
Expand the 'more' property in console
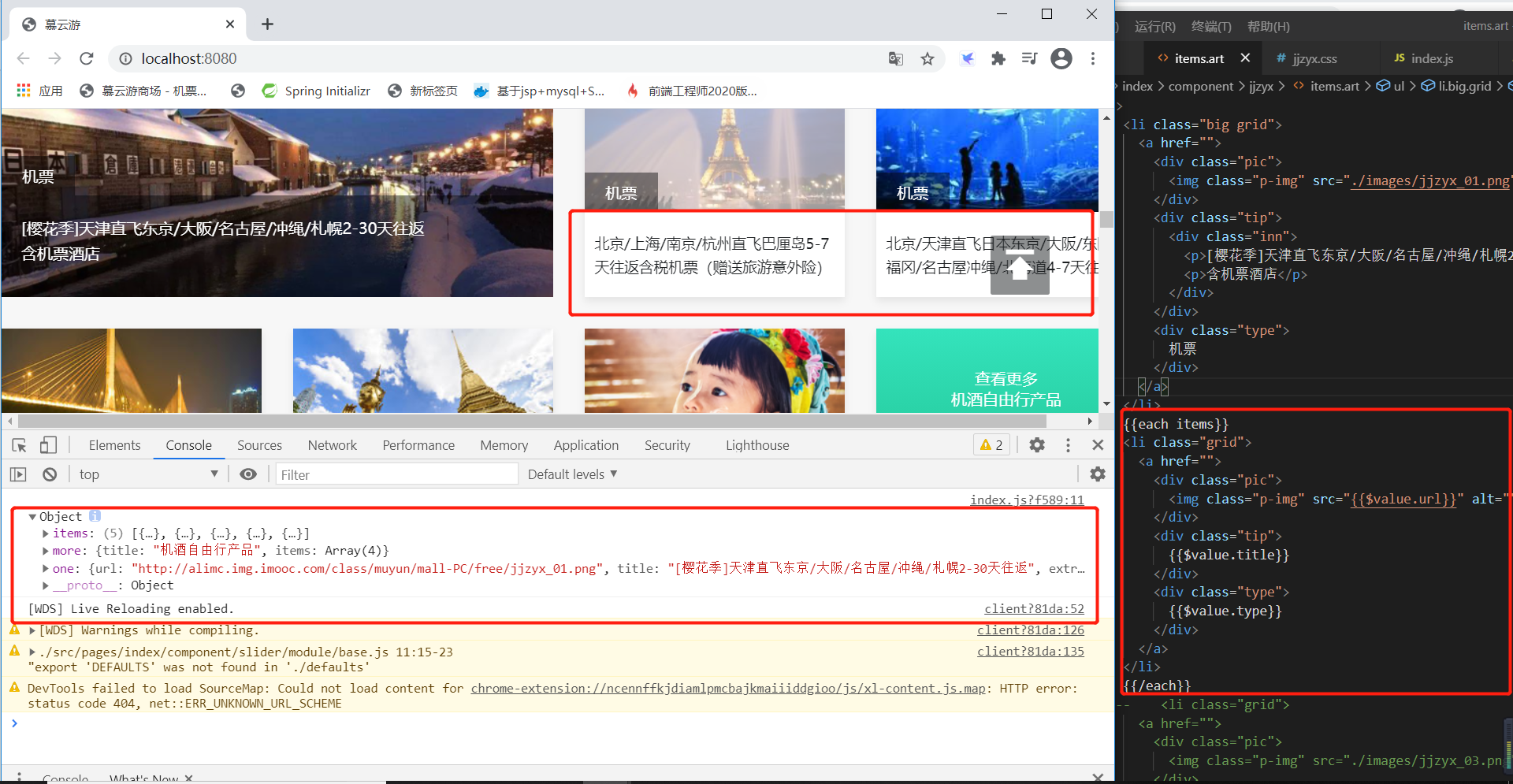click(x=46, y=551)
